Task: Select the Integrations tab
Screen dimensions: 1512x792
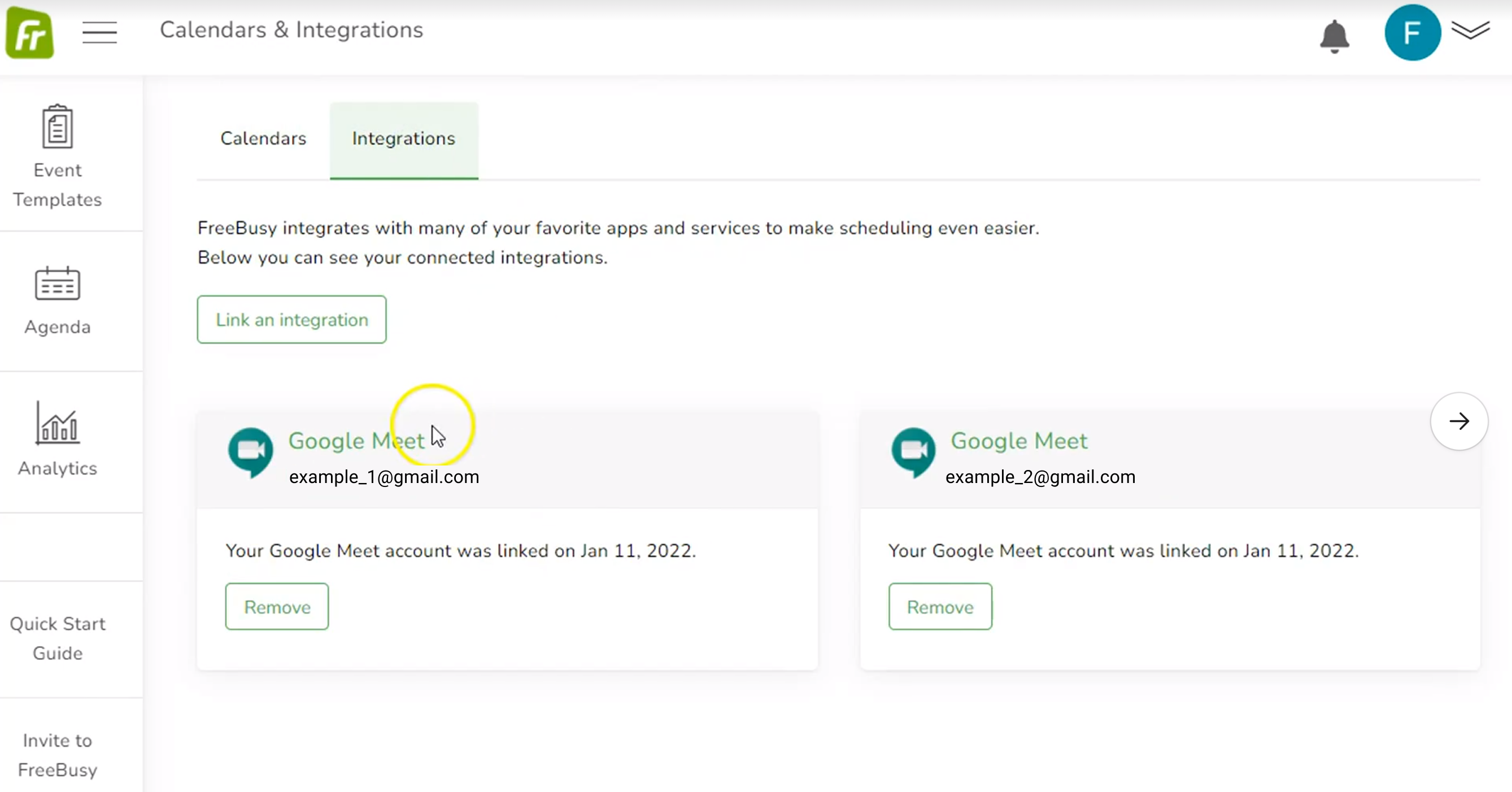Action: 403,138
